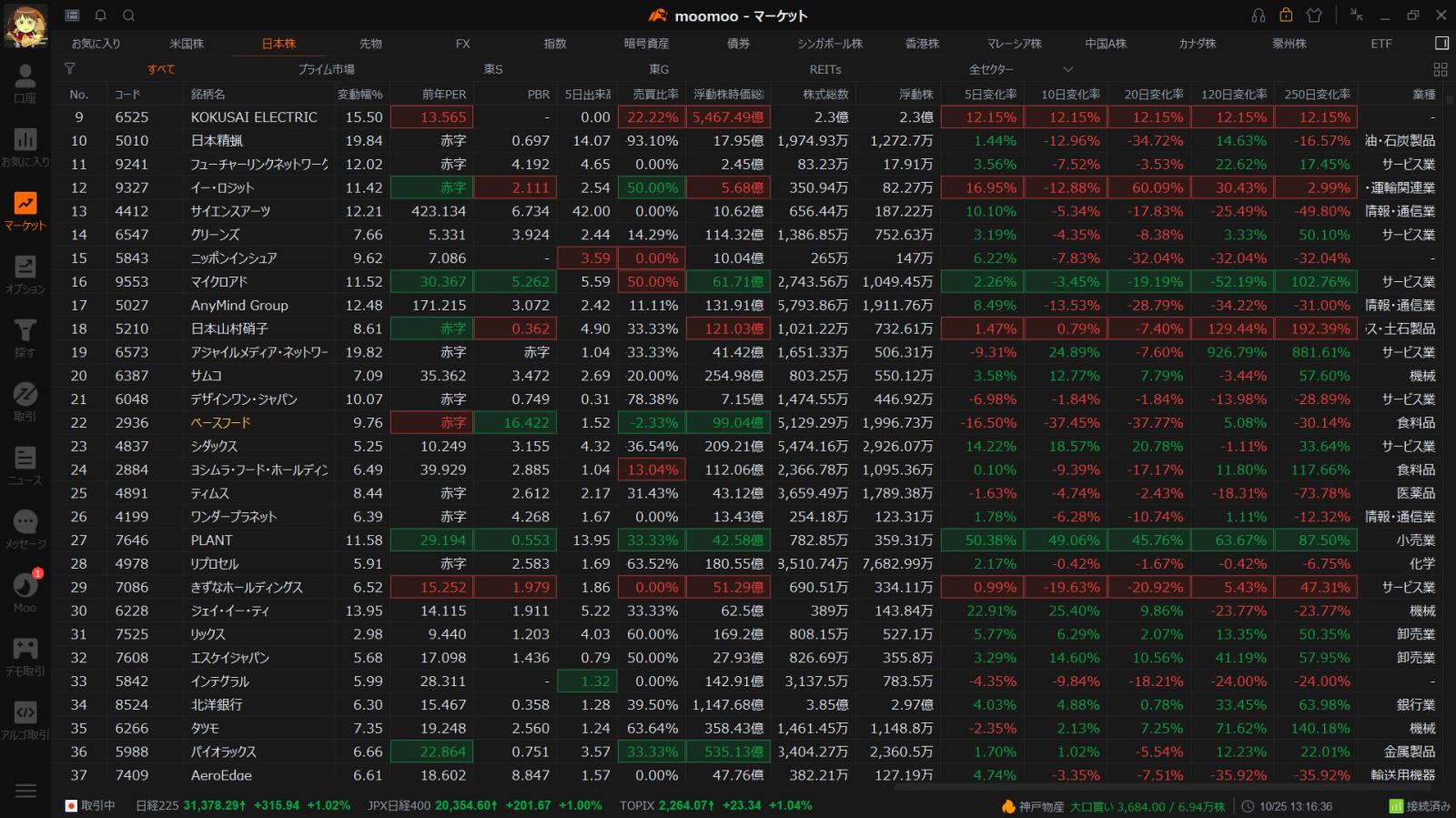Select the 日本山村硝子 row

click(748, 329)
